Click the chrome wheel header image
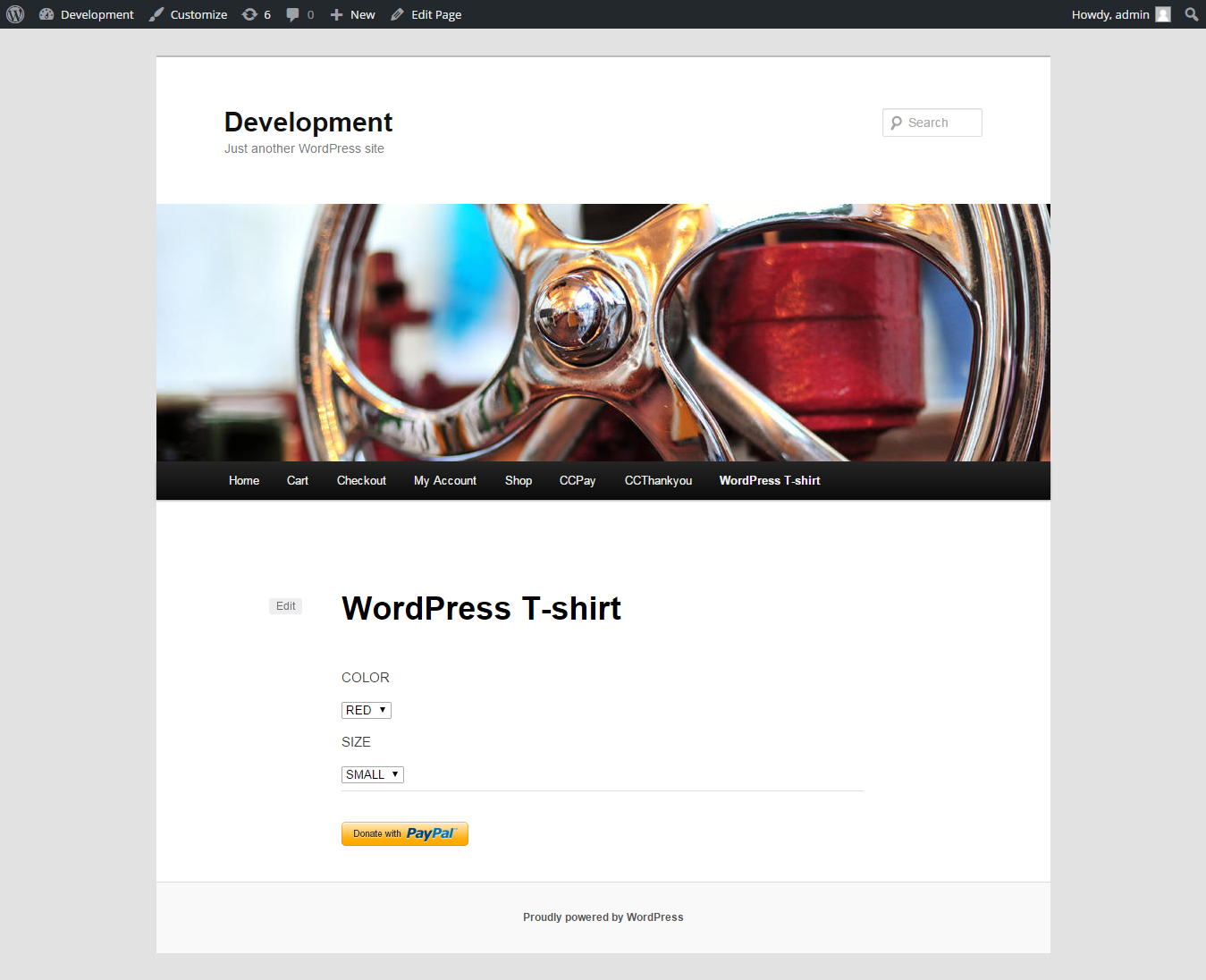The width and height of the screenshot is (1206, 980). [x=603, y=333]
